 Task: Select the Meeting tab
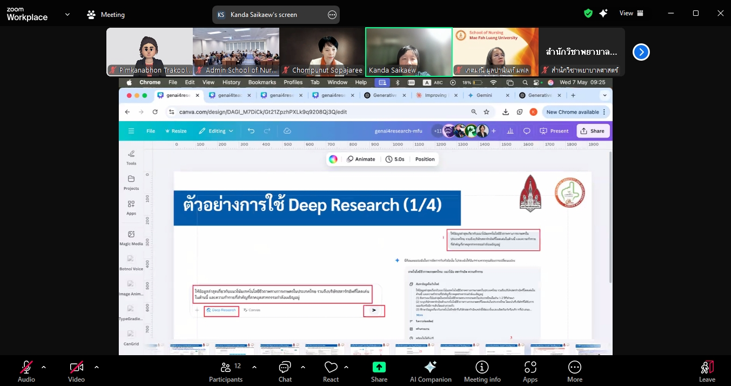coord(106,14)
